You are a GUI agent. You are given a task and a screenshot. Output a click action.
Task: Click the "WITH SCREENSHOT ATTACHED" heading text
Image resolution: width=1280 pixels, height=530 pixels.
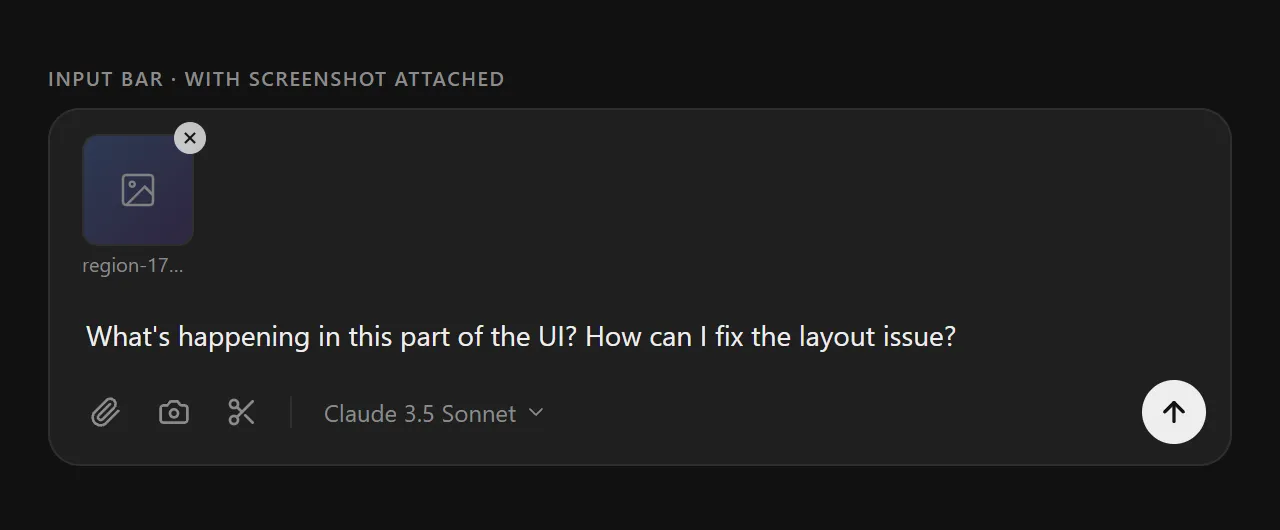click(344, 79)
